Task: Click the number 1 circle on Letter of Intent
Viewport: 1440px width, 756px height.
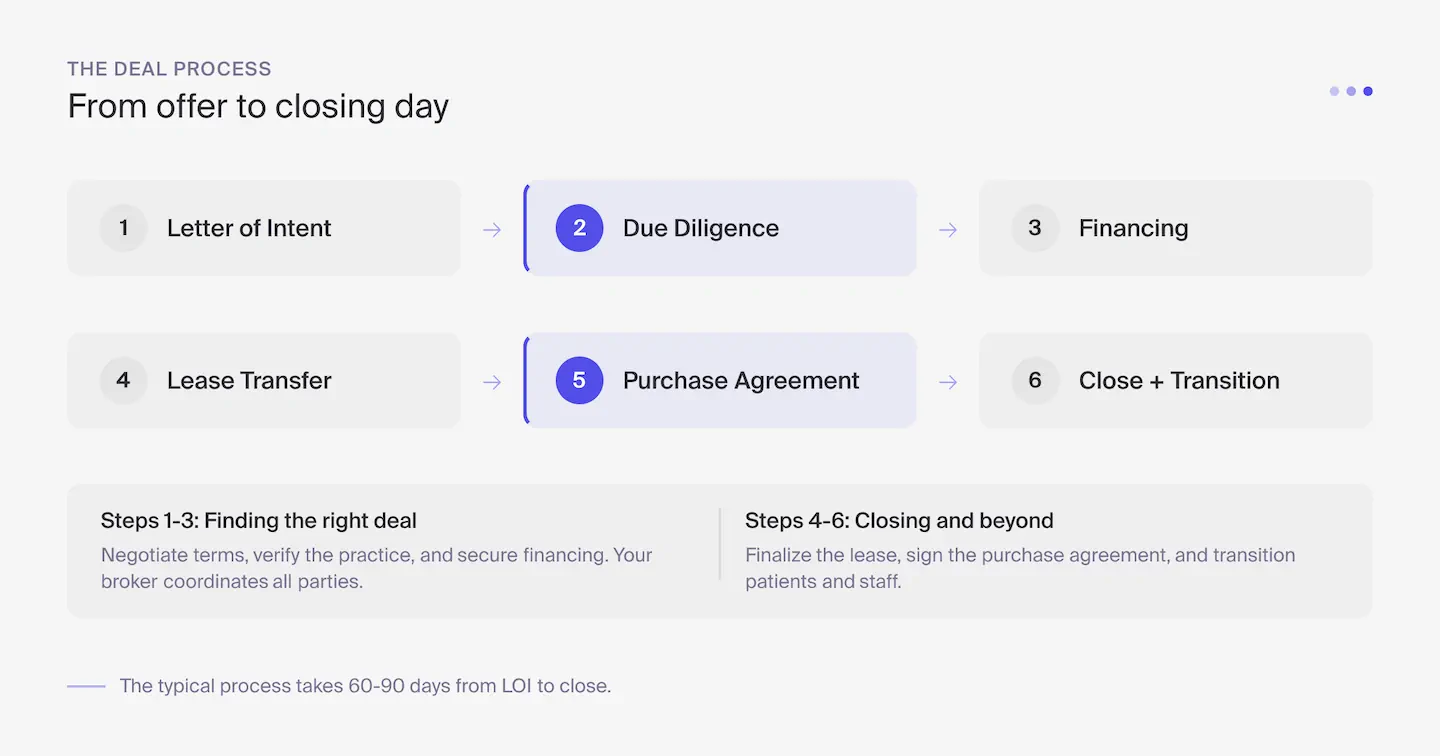Action: (x=122, y=228)
